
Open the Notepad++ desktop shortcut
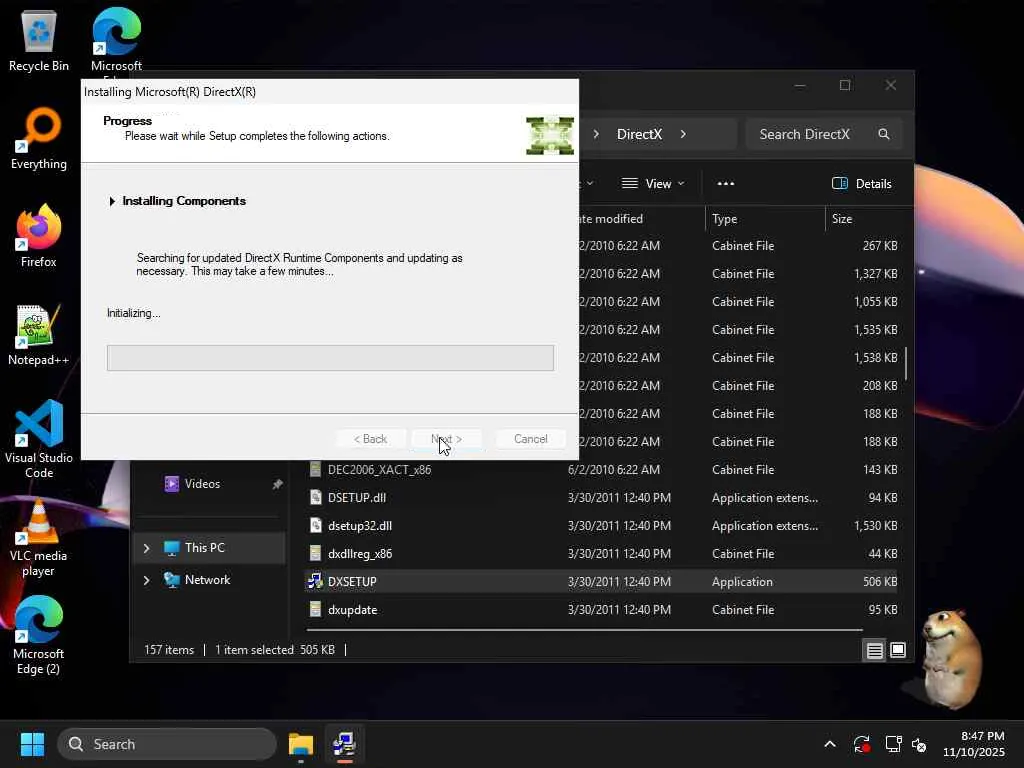click(39, 334)
